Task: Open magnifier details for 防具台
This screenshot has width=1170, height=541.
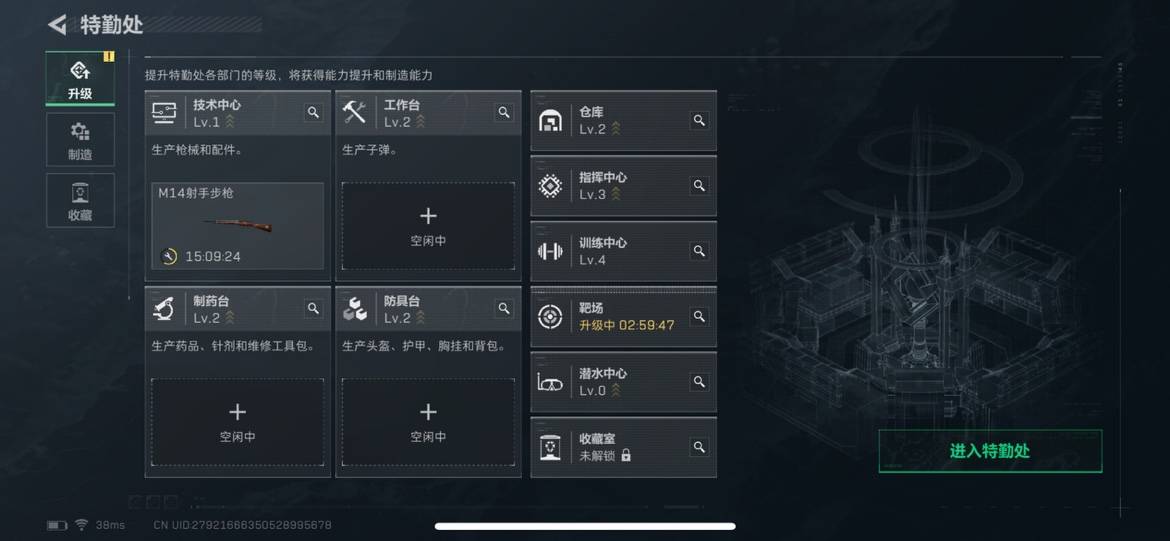Action: (x=504, y=308)
